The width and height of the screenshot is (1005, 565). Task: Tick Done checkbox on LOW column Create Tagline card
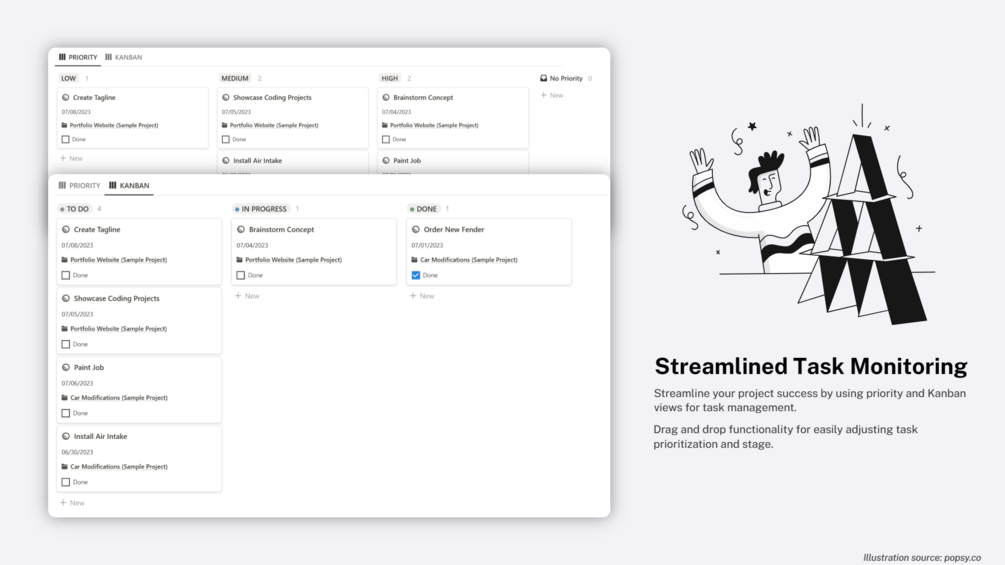click(x=65, y=139)
